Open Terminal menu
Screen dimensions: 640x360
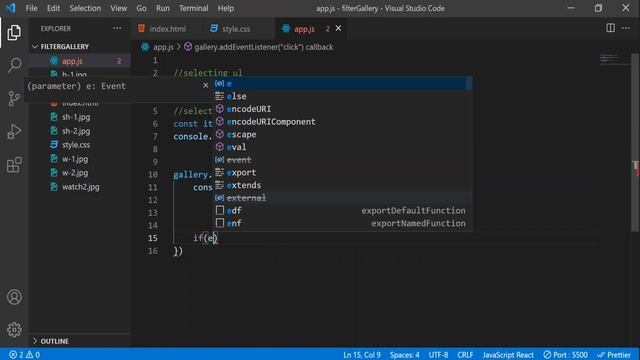point(193,8)
